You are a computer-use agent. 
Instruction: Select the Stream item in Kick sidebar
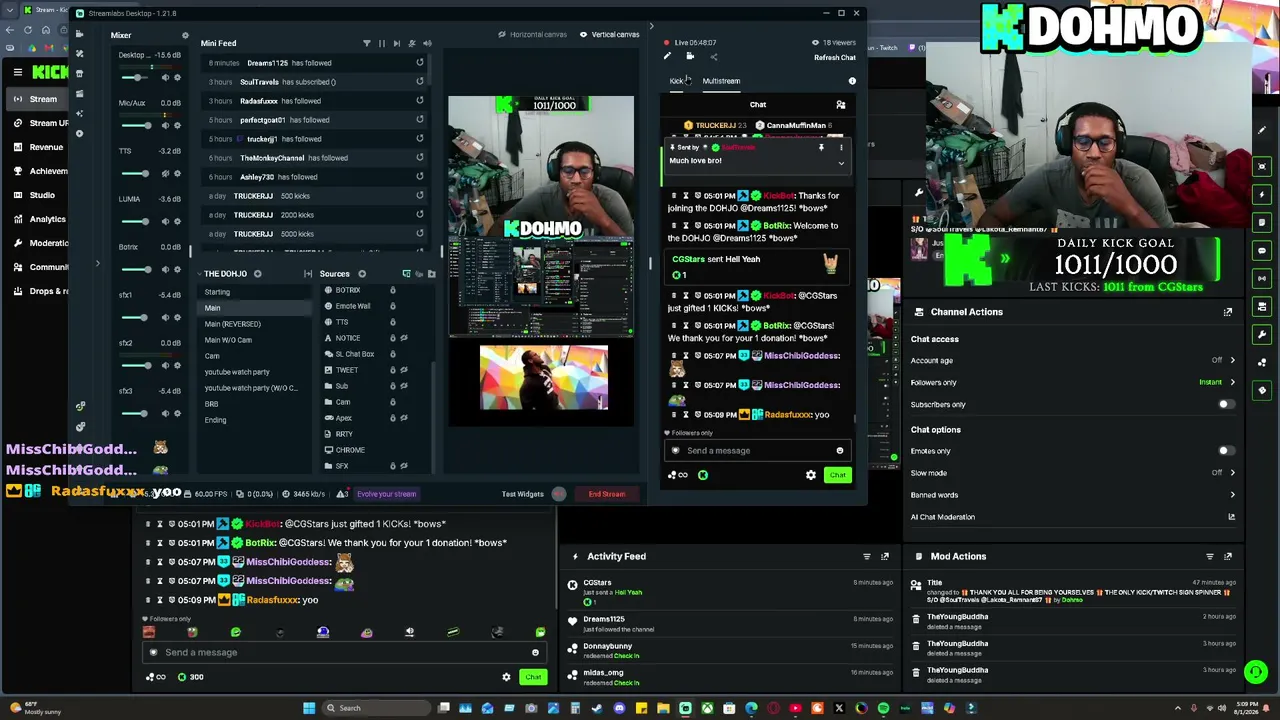[x=37, y=99]
